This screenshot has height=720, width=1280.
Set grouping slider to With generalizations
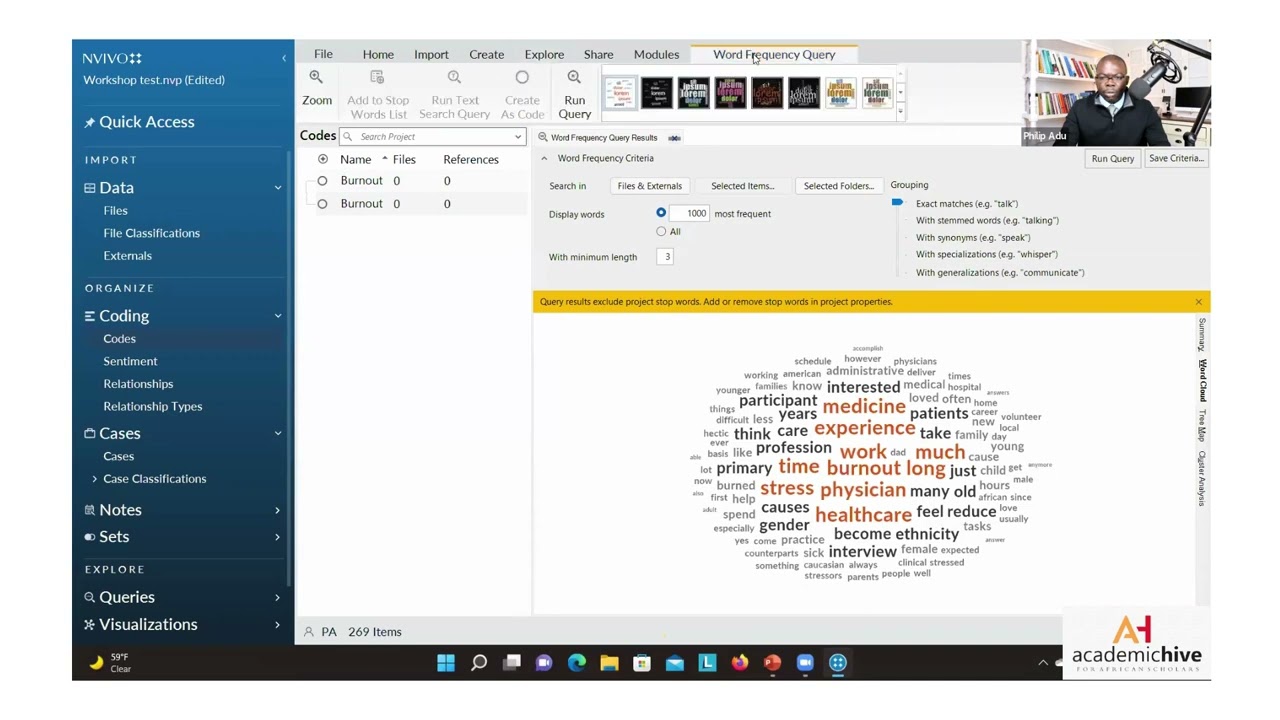tap(999, 273)
